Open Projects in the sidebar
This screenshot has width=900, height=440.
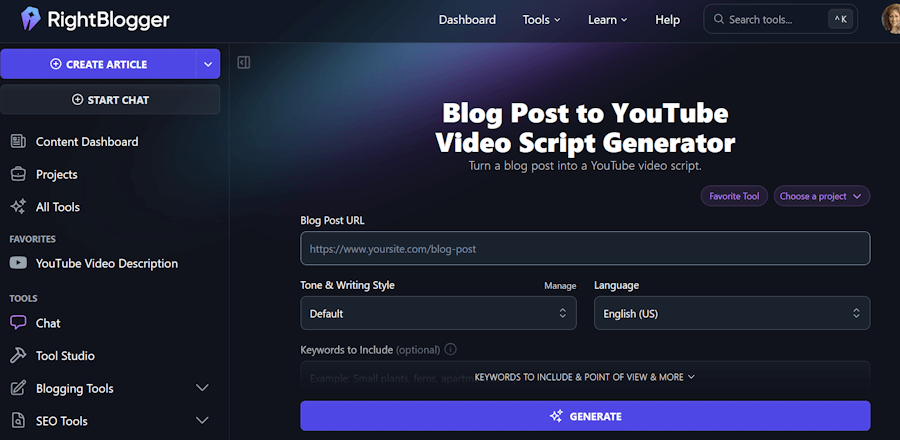click(x=56, y=174)
